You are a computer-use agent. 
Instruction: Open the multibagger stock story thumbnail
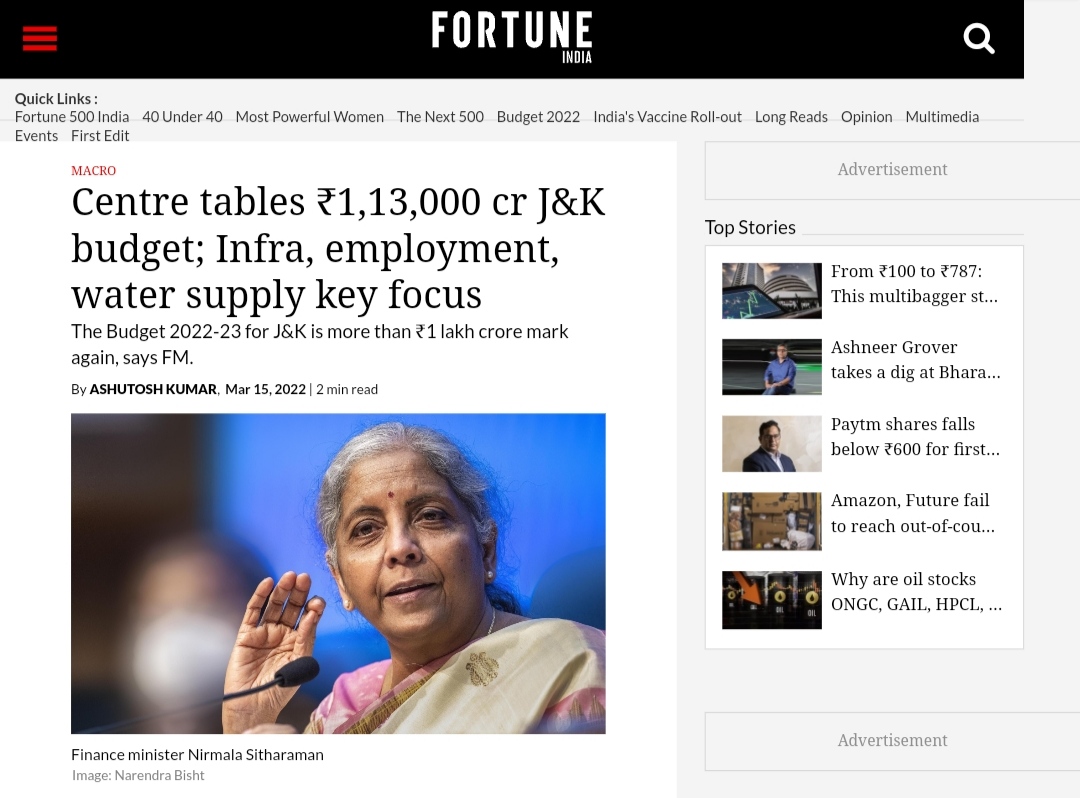coord(771,290)
